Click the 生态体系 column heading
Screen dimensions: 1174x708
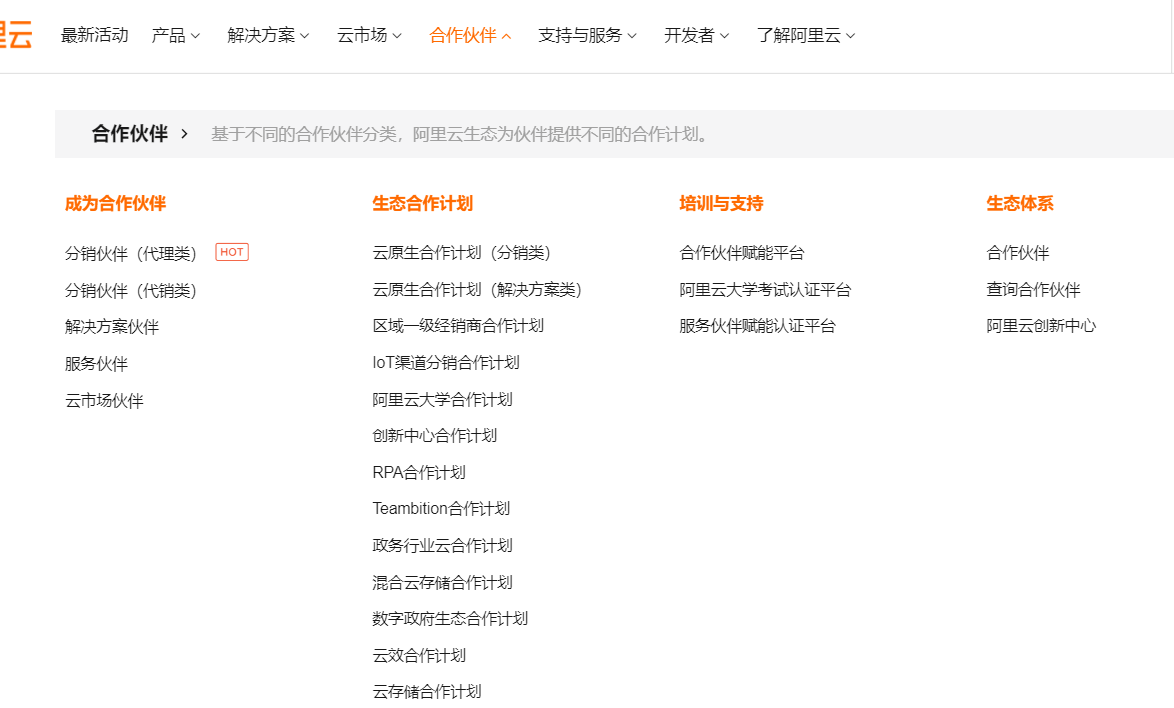[1020, 204]
